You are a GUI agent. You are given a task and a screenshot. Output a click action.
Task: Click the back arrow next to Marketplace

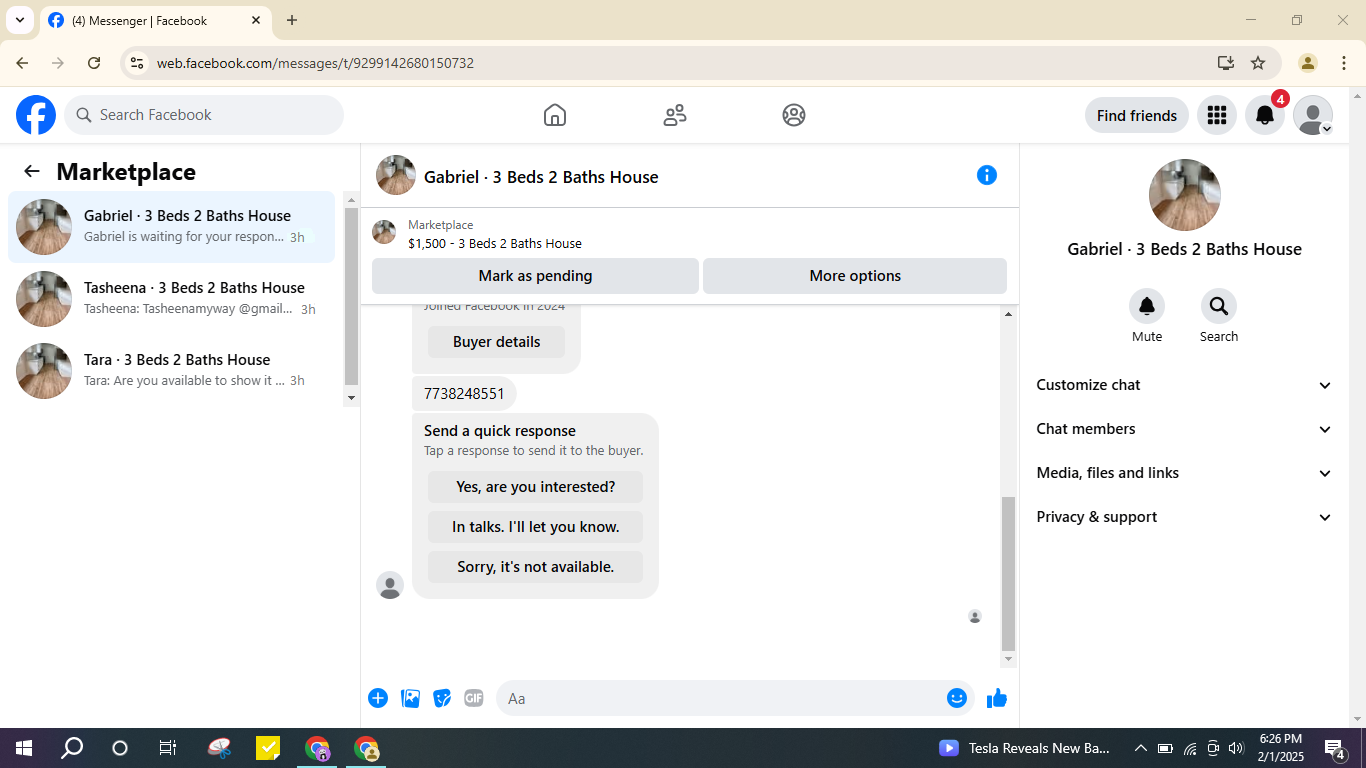(x=32, y=171)
